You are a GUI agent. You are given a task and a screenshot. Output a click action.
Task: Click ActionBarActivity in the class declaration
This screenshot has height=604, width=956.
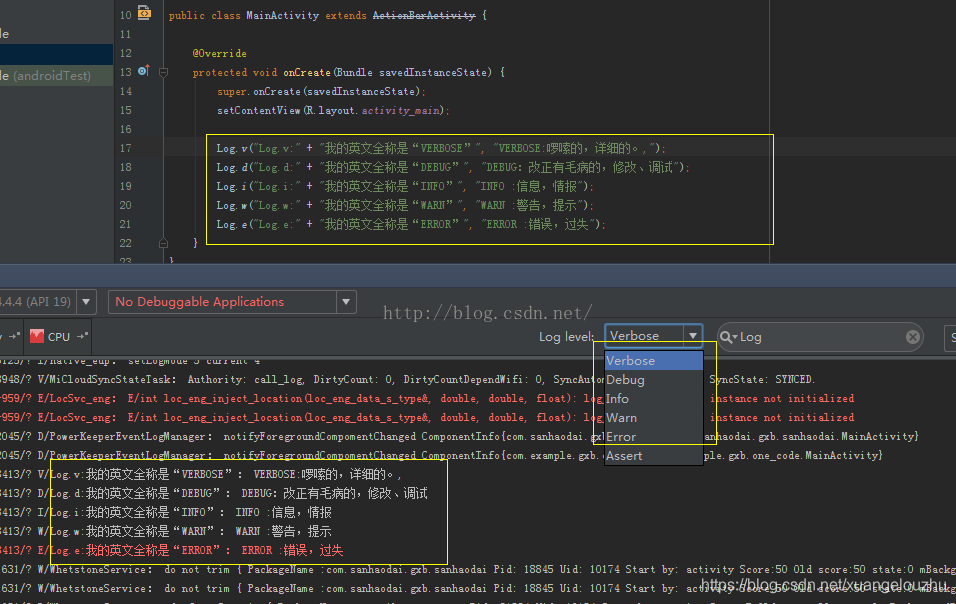pos(424,15)
